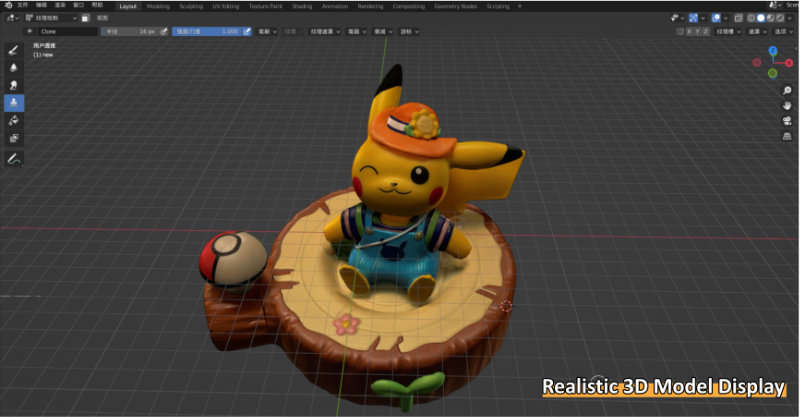Image resolution: width=800 pixels, height=417 pixels.
Task: Toggle strength pen pressure button
Action: (246, 32)
